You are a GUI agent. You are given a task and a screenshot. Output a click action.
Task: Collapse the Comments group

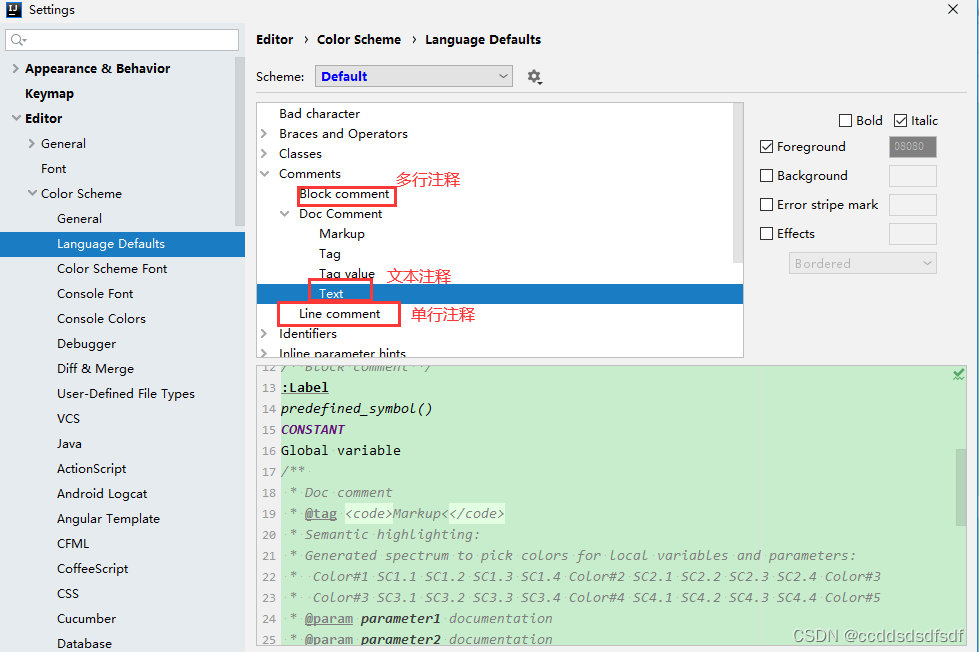pos(265,174)
